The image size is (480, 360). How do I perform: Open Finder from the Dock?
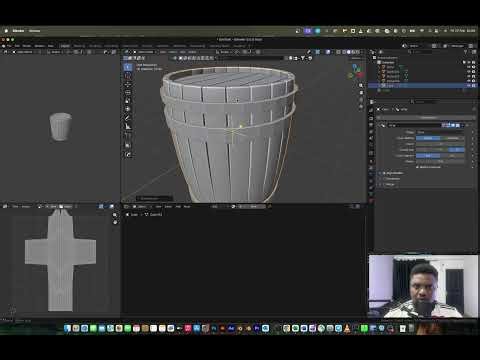coord(67,328)
